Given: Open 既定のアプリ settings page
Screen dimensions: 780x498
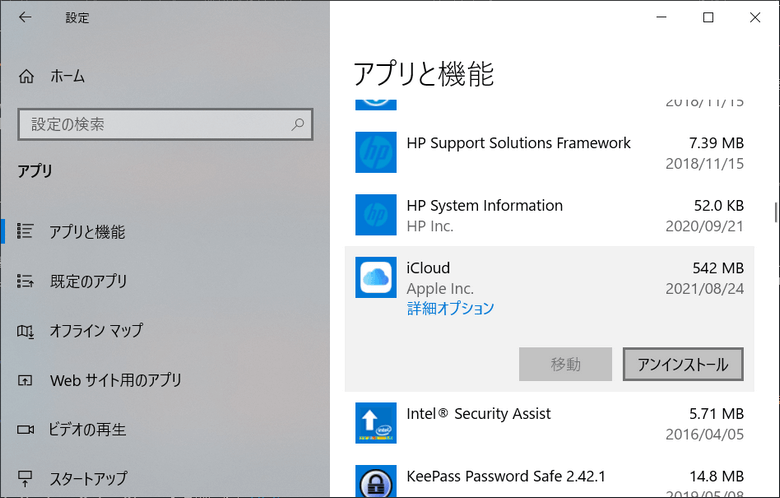Looking at the screenshot, I should coord(89,281).
